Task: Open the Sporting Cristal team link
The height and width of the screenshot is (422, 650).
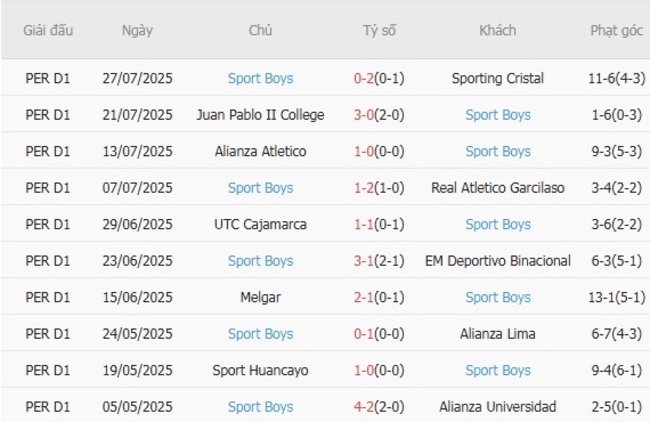Action: point(497,78)
